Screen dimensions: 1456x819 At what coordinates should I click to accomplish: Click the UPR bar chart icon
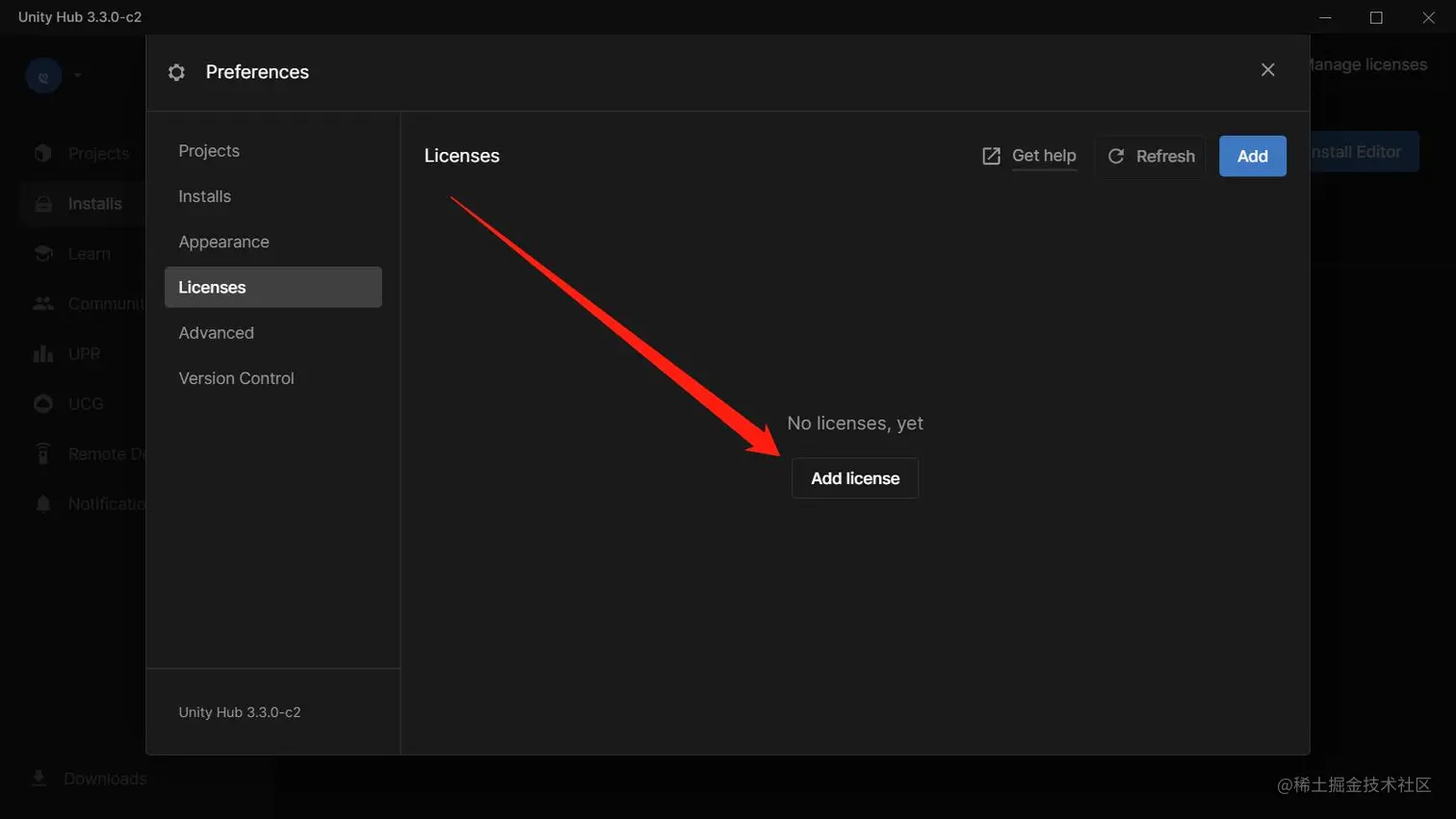42,353
